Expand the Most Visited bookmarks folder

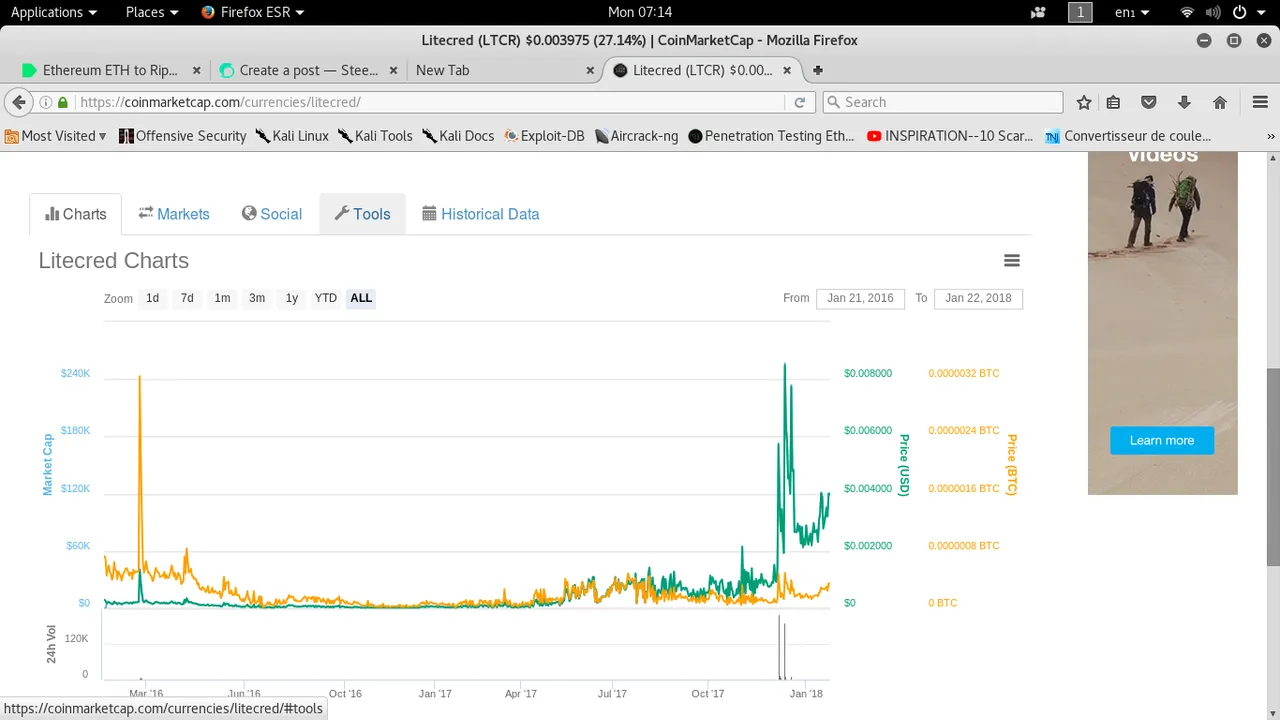point(56,136)
